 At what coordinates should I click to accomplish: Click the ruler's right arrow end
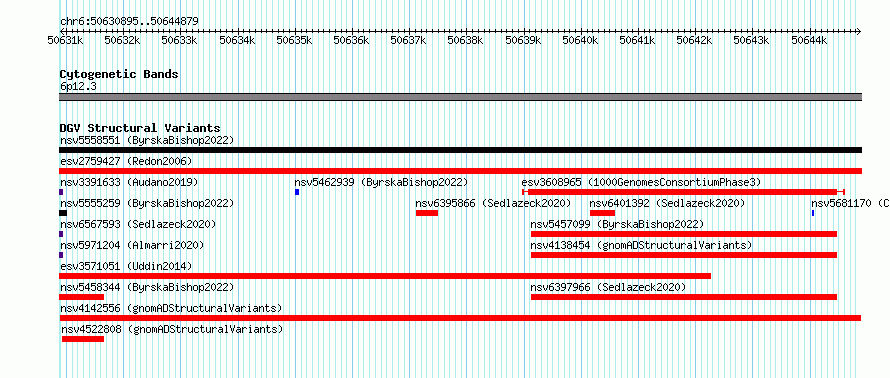point(859,31)
